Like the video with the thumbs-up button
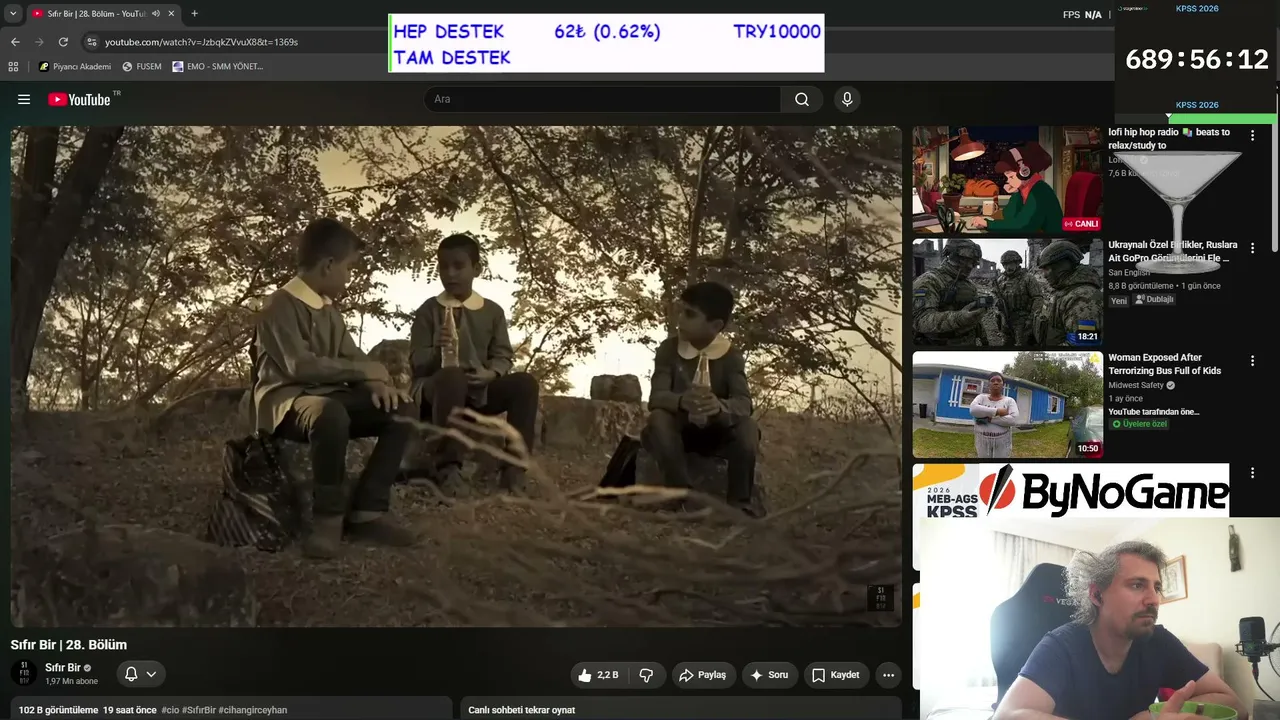The width and height of the screenshot is (1280, 720). tap(598, 675)
